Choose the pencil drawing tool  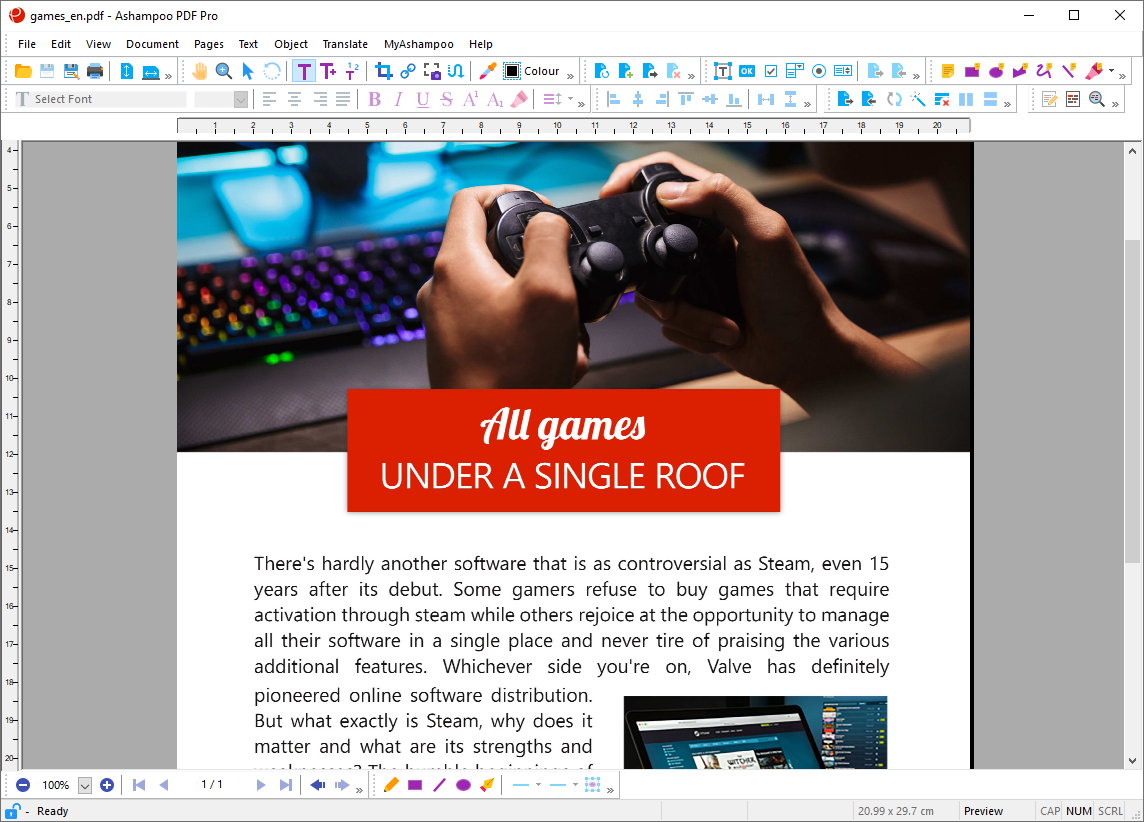tap(391, 785)
